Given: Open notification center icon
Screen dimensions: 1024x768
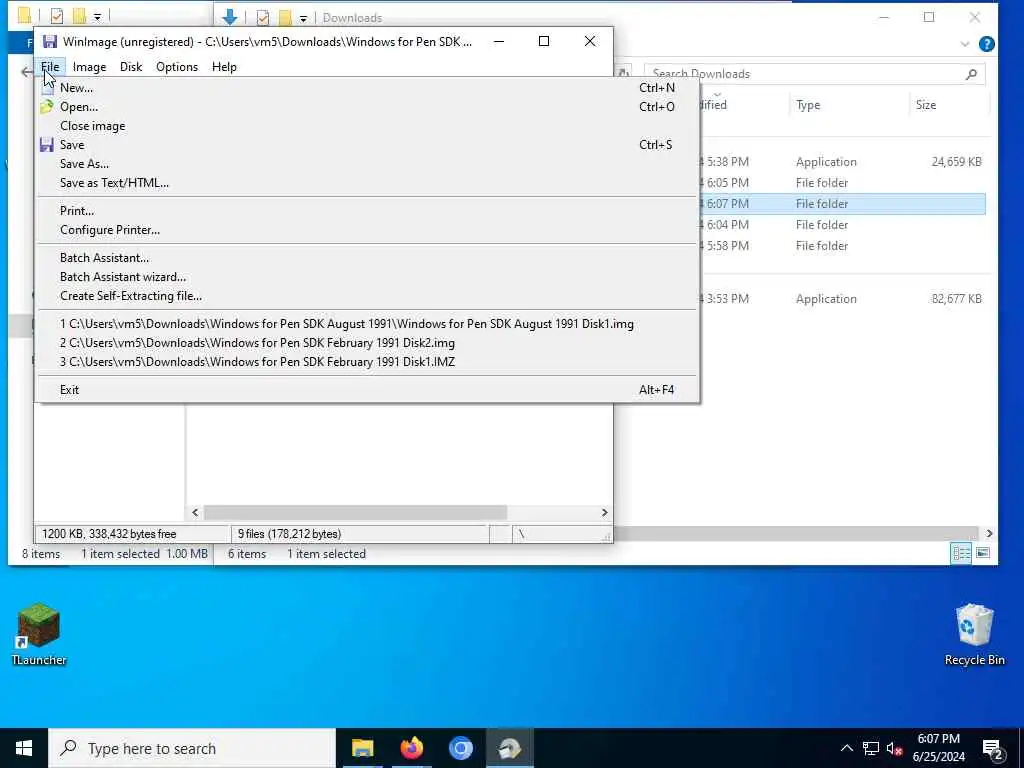Looking at the screenshot, I should [992, 749].
